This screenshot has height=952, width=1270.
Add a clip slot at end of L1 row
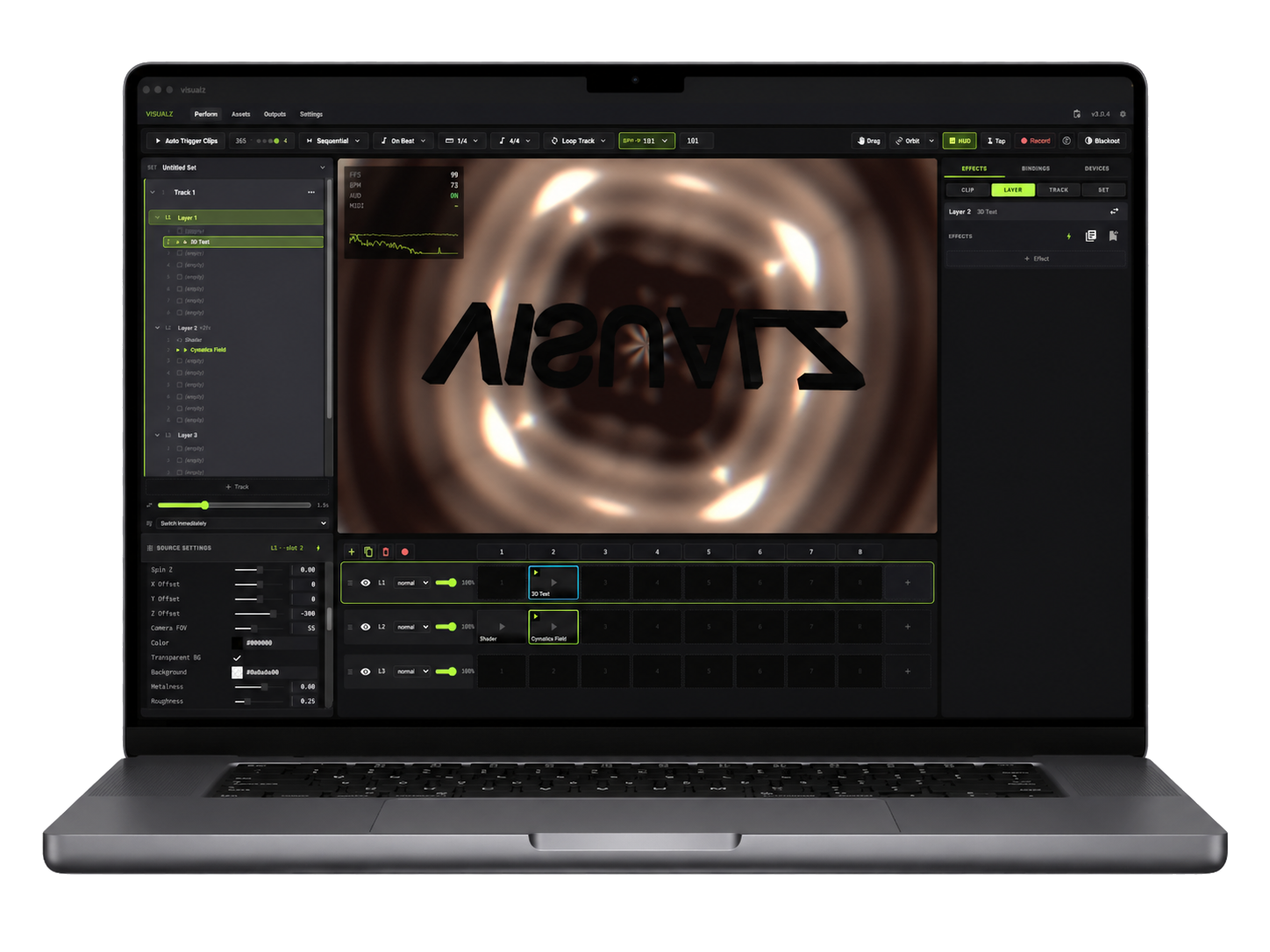click(908, 583)
